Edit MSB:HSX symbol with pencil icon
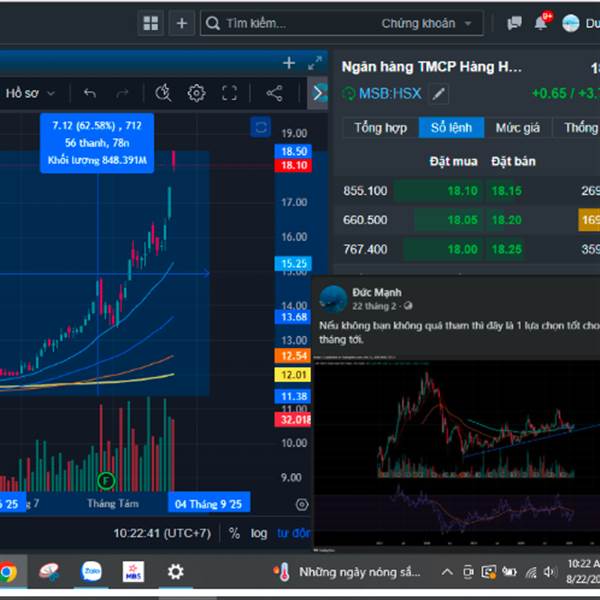This screenshot has width=600, height=600. [439, 93]
